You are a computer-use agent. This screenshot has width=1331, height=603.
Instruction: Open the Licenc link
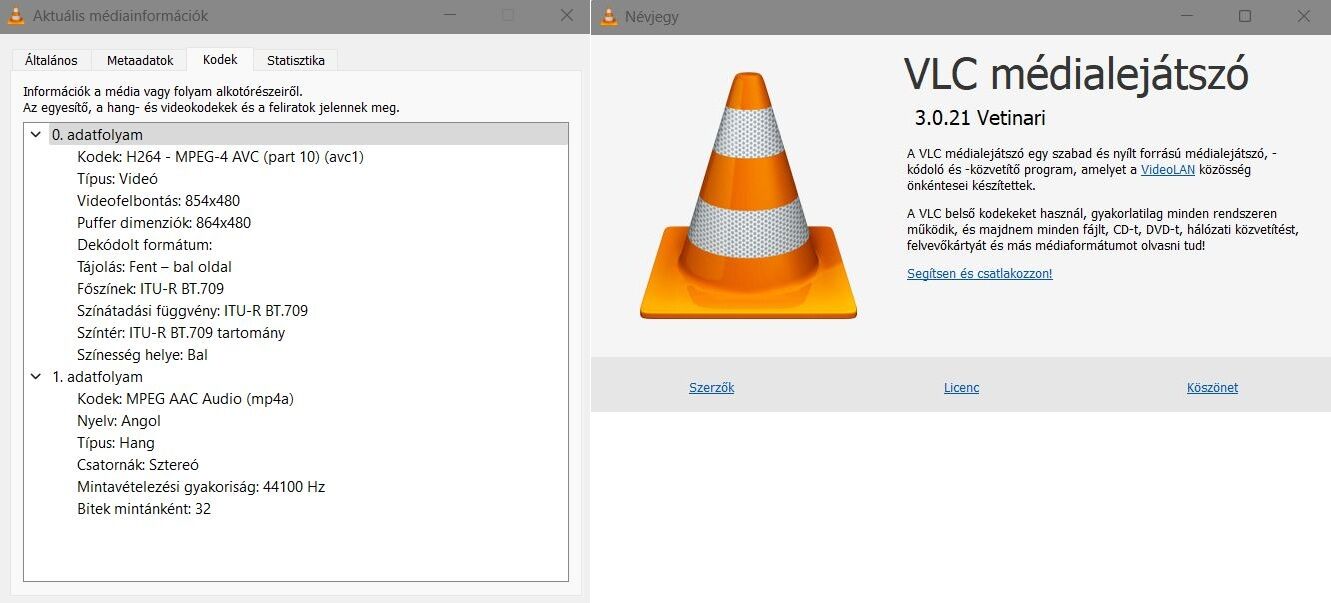961,387
